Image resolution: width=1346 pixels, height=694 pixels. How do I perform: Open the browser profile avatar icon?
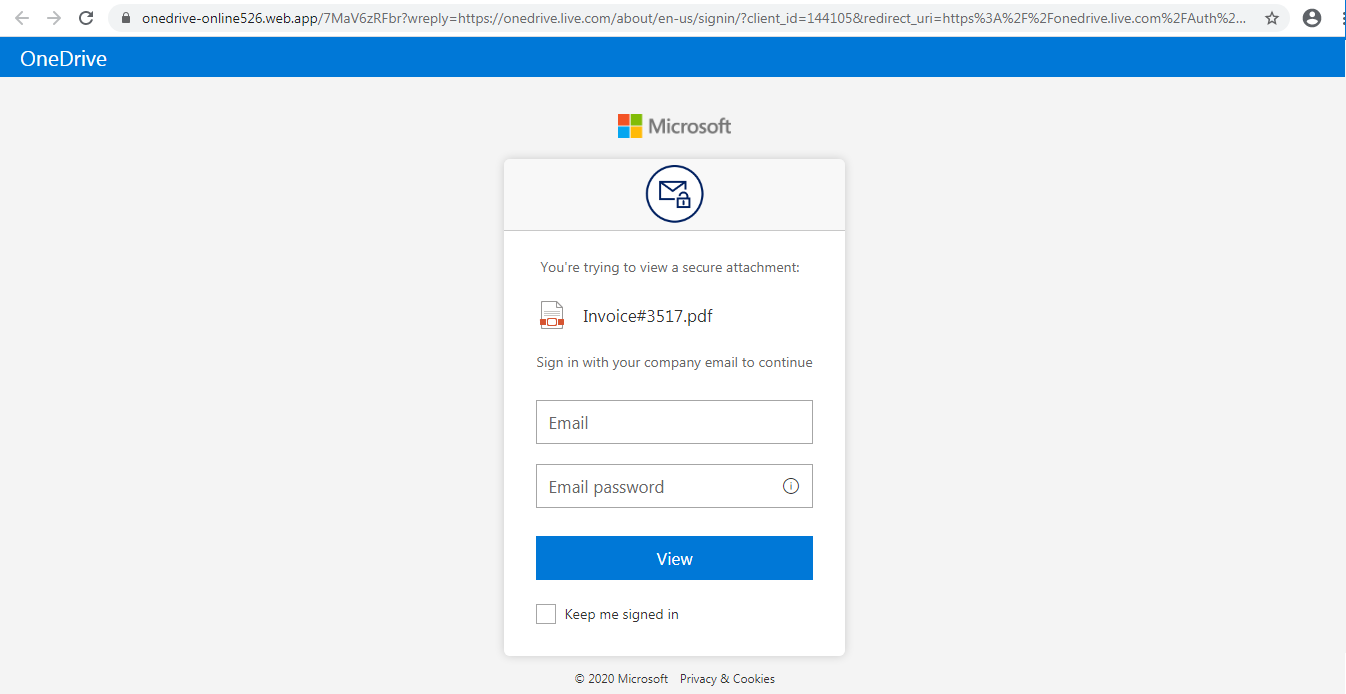pyautogui.click(x=1312, y=18)
